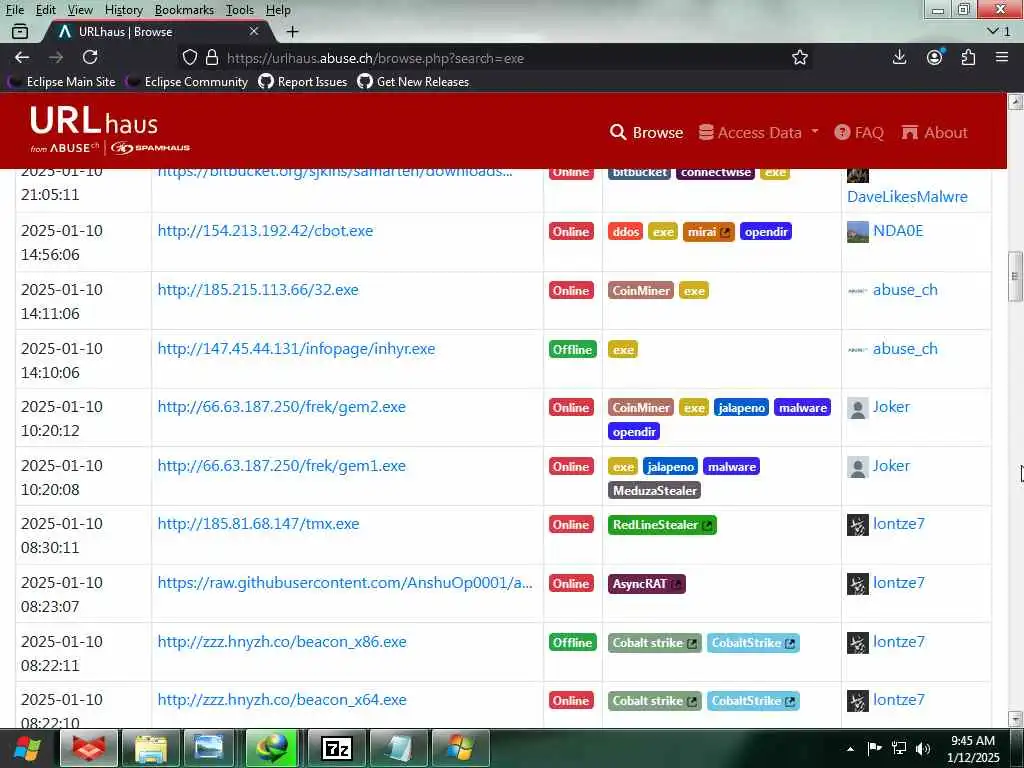Open the Tools menu
Screen dimensions: 1024x768
click(240, 10)
